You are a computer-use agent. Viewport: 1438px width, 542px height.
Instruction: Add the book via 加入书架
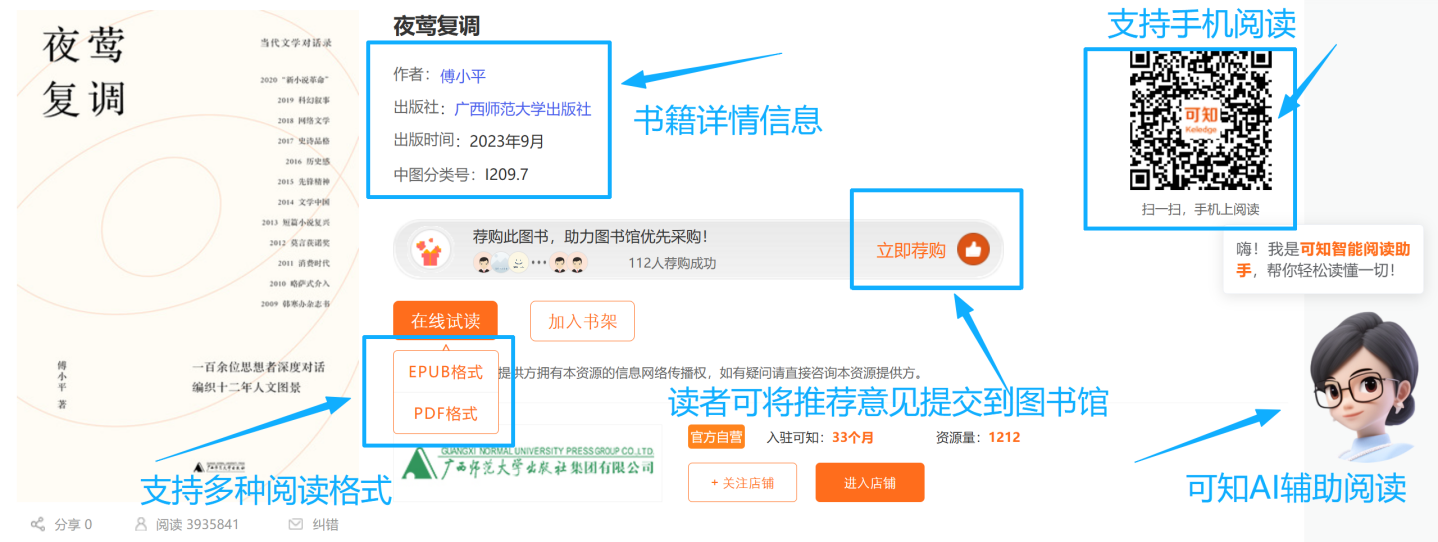pos(582,321)
